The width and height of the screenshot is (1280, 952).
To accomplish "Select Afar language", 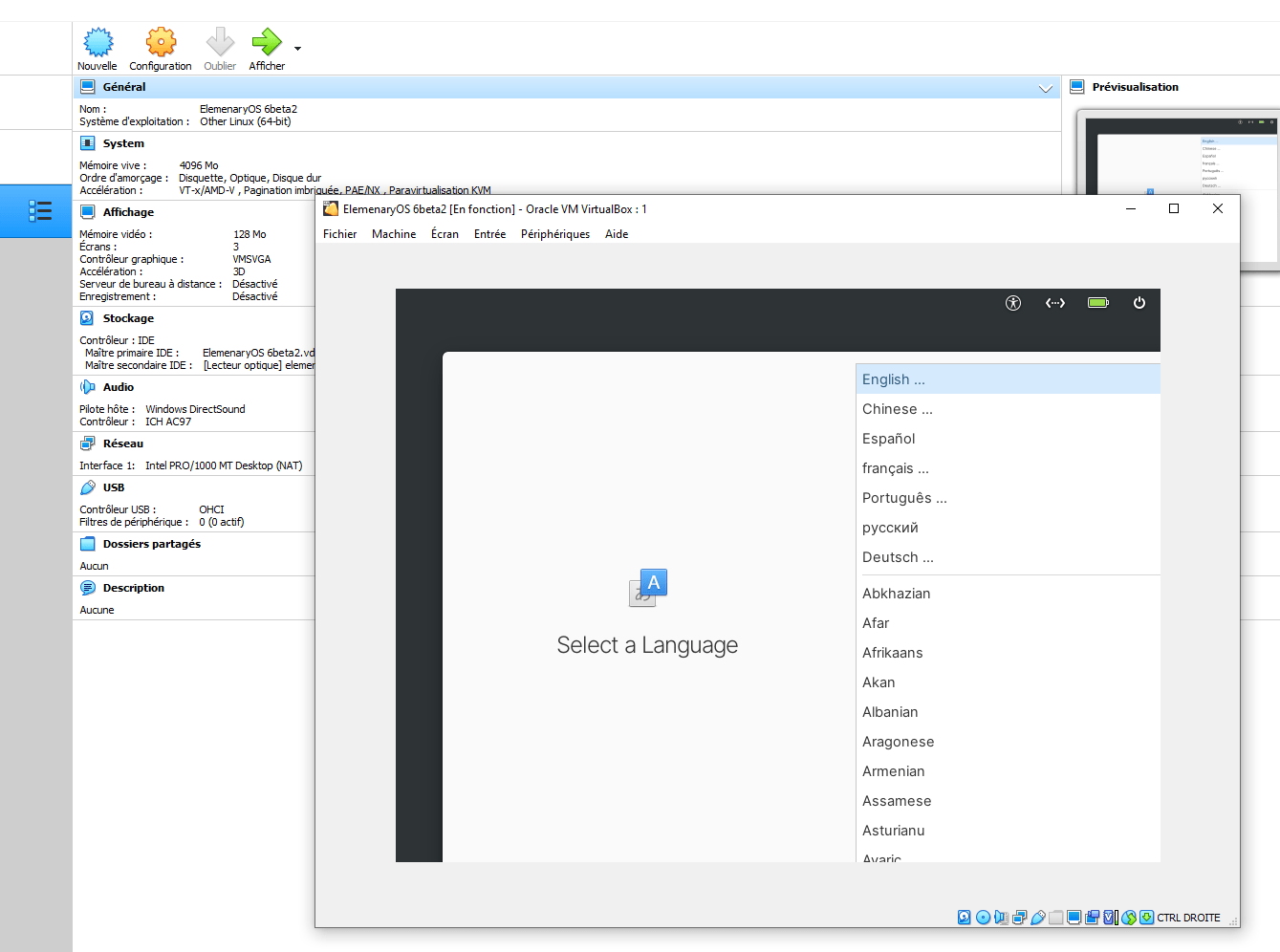I will point(1008,623).
